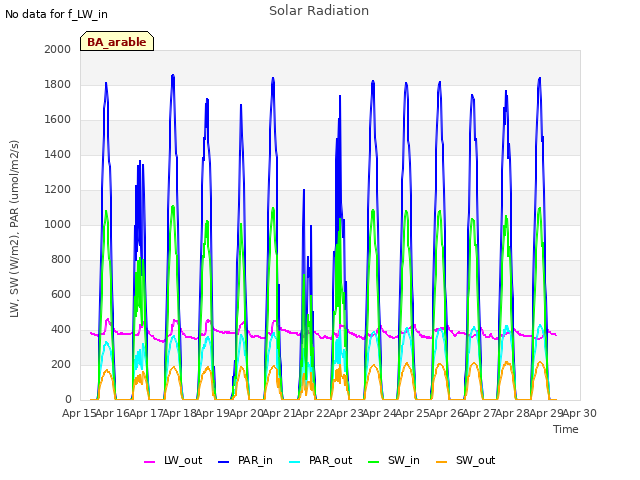Click the 800 y-axis tick label

point(61,260)
